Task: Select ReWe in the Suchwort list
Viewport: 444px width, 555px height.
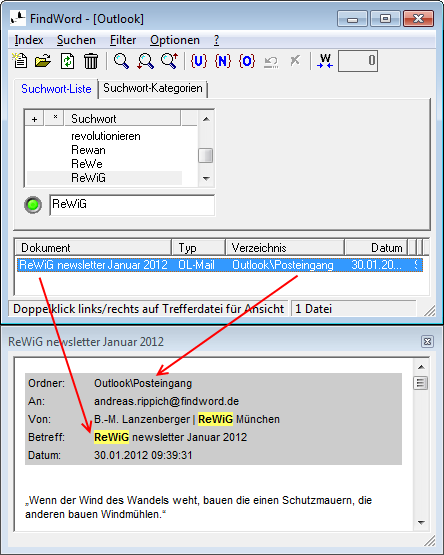Action: click(87, 164)
